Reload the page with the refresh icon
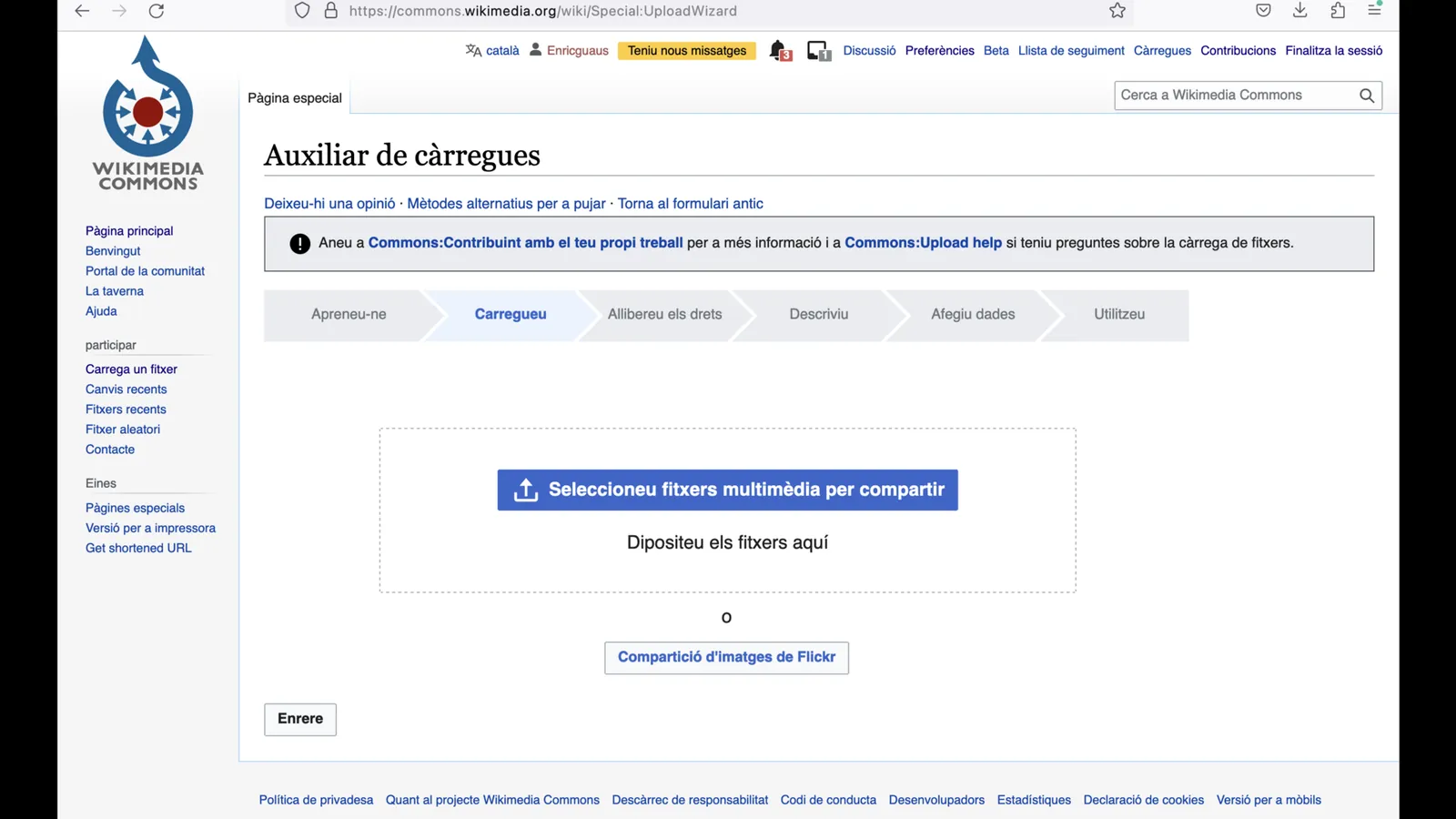The image size is (1456, 819). point(157,11)
